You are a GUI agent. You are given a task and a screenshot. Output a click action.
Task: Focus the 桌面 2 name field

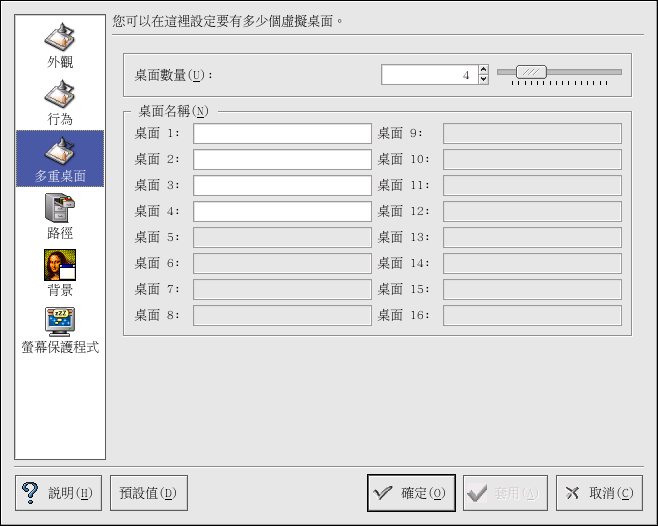coord(282,160)
